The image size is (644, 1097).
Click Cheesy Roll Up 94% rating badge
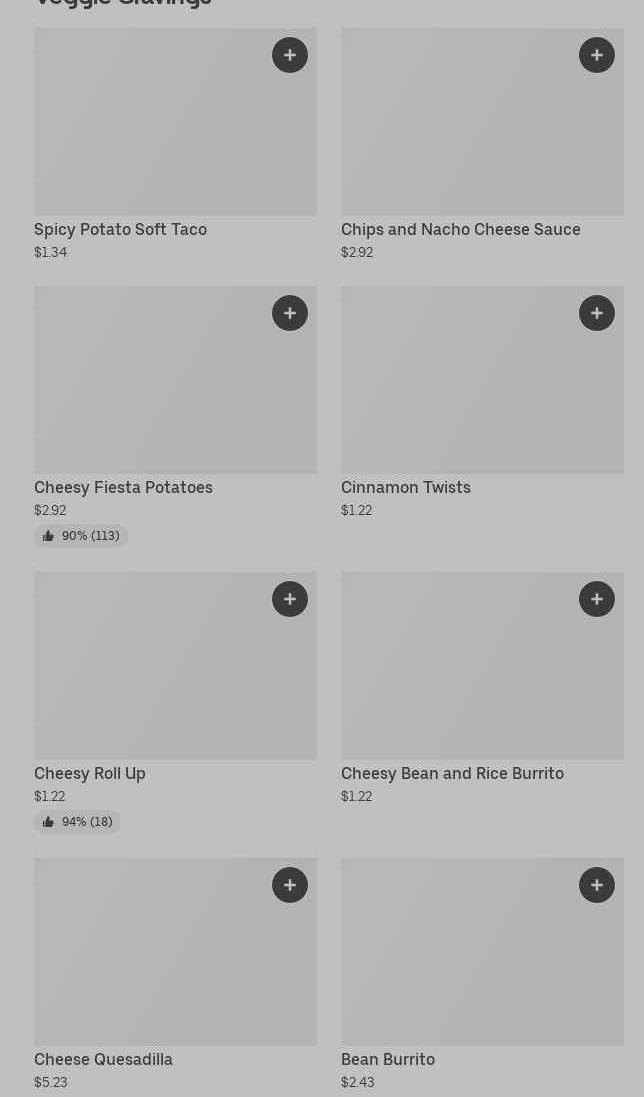77,822
